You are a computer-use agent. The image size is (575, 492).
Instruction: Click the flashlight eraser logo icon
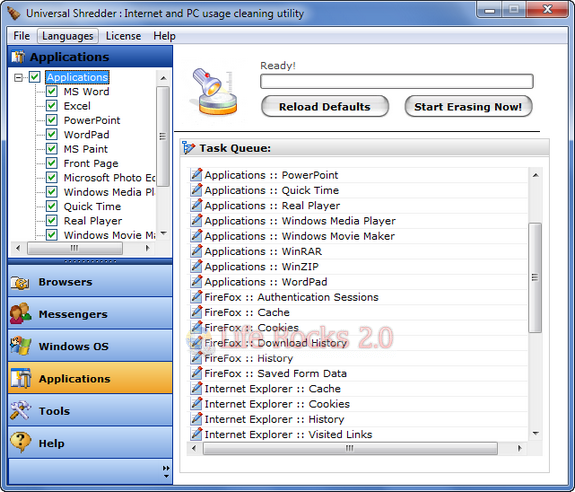coord(215,92)
